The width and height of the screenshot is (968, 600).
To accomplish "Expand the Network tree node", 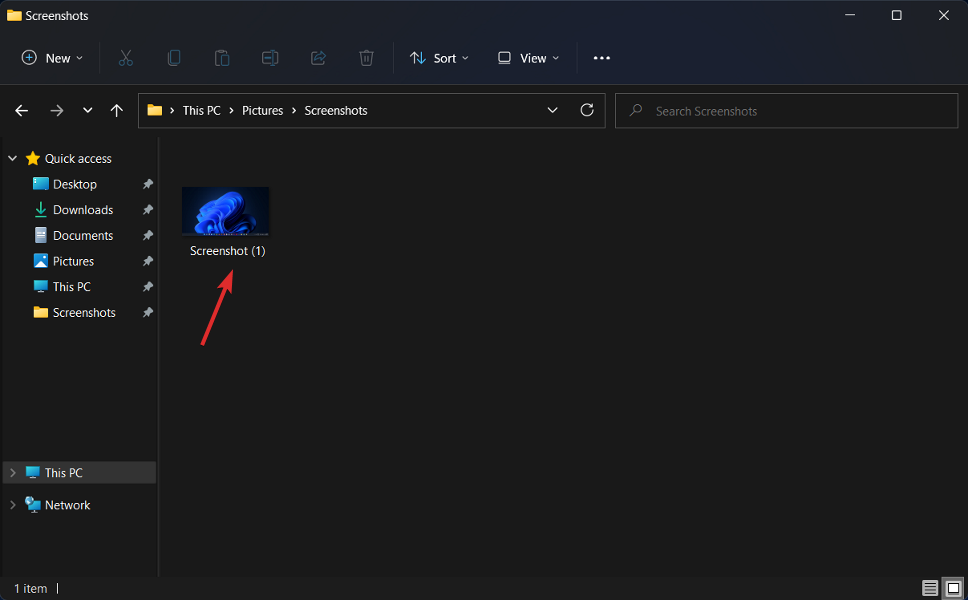I will [12, 505].
